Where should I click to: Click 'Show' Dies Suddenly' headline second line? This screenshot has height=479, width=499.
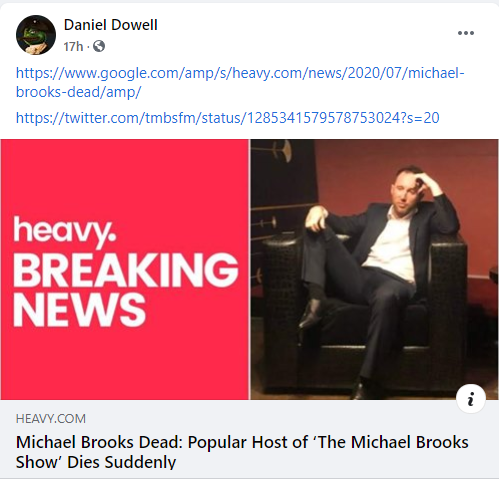96,462
